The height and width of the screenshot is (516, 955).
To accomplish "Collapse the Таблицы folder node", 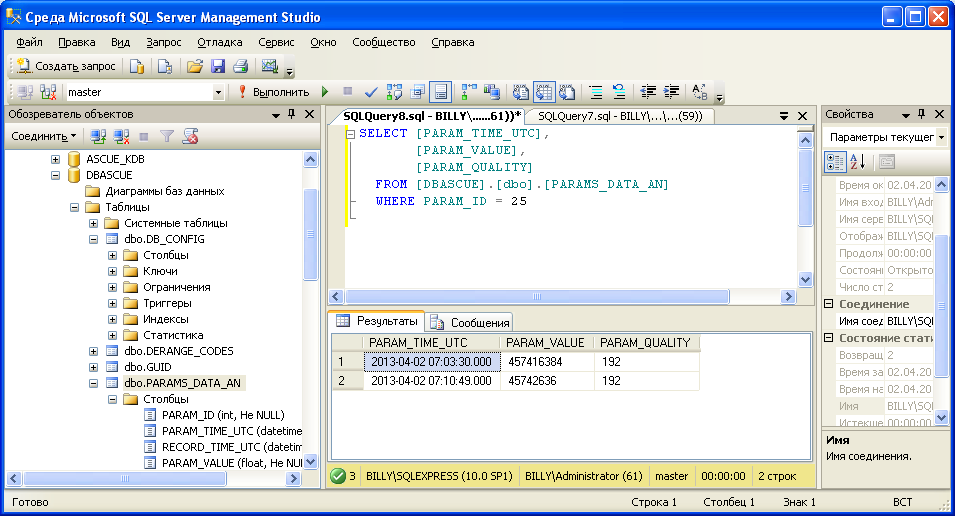I will 74,207.
